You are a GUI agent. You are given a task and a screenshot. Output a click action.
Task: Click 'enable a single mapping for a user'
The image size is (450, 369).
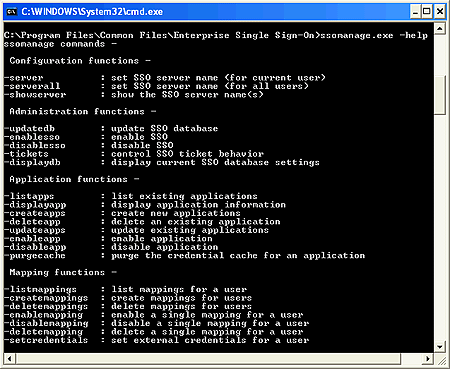tap(207, 315)
